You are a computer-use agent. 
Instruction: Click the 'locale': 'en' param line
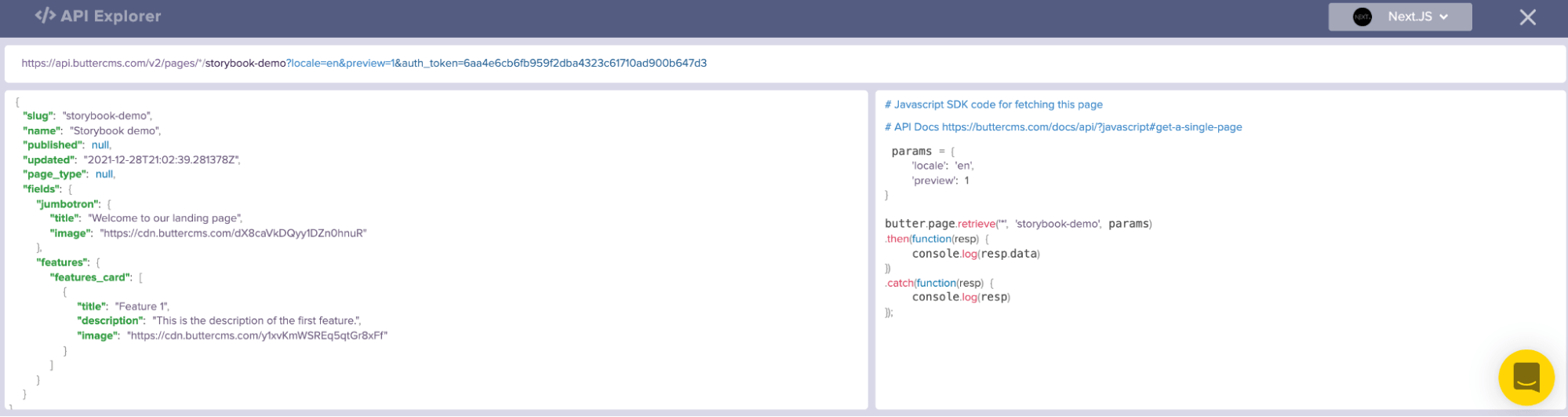(943, 166)
